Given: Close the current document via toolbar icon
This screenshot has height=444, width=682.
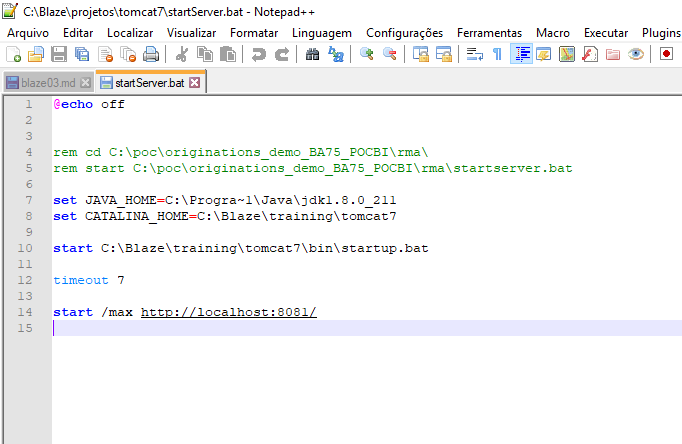Looking at the screenshot, I should pyautogui.click(x=105, y=54).
